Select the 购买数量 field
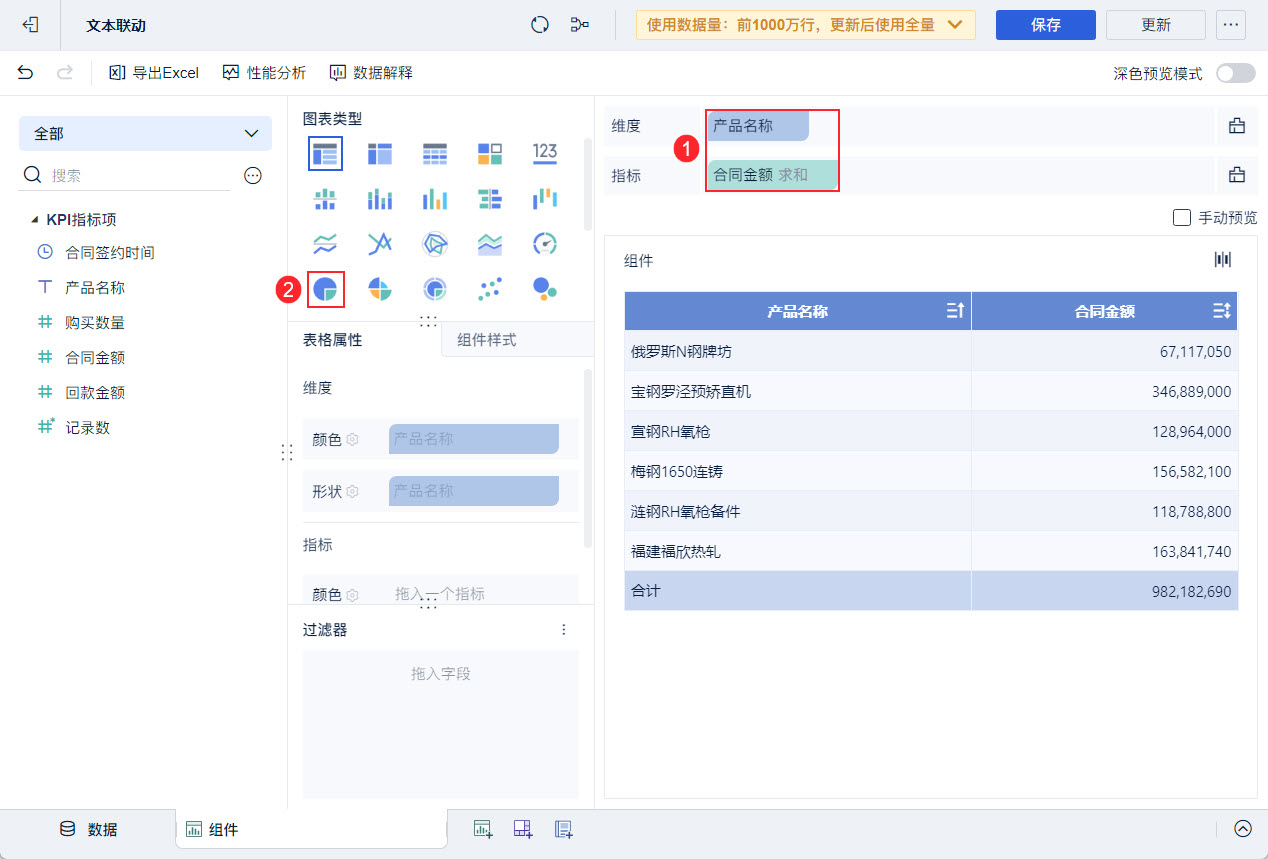The width and height of the screenshot is (1268, 859). (x=95, y=323)
